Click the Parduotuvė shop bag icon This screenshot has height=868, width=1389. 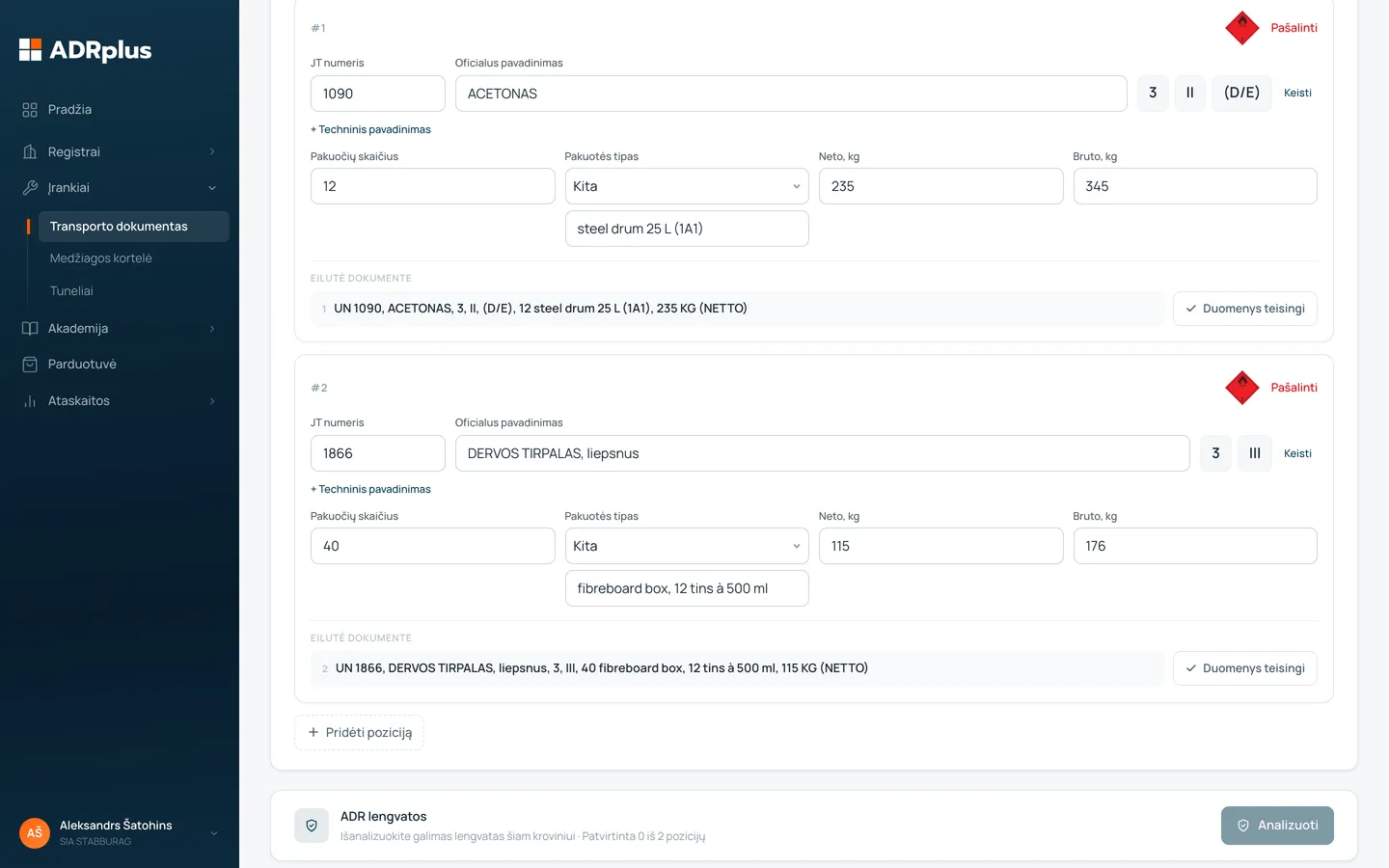tap(30, 365)
